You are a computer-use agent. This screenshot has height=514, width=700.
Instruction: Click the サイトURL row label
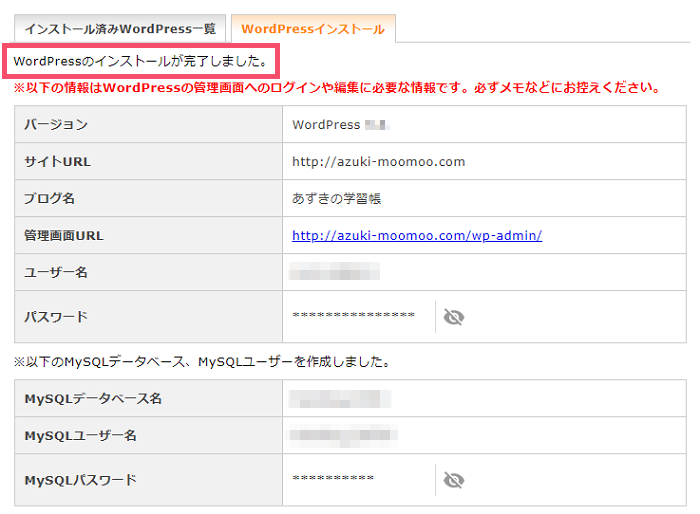point(57,161)
